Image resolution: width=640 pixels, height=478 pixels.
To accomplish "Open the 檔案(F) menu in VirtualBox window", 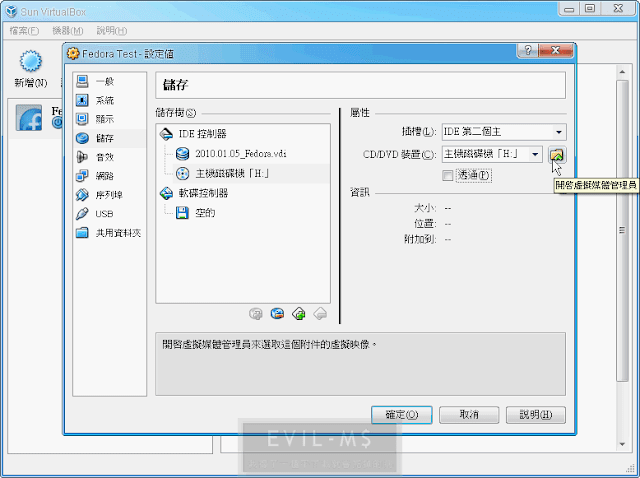I will (24, 31).
